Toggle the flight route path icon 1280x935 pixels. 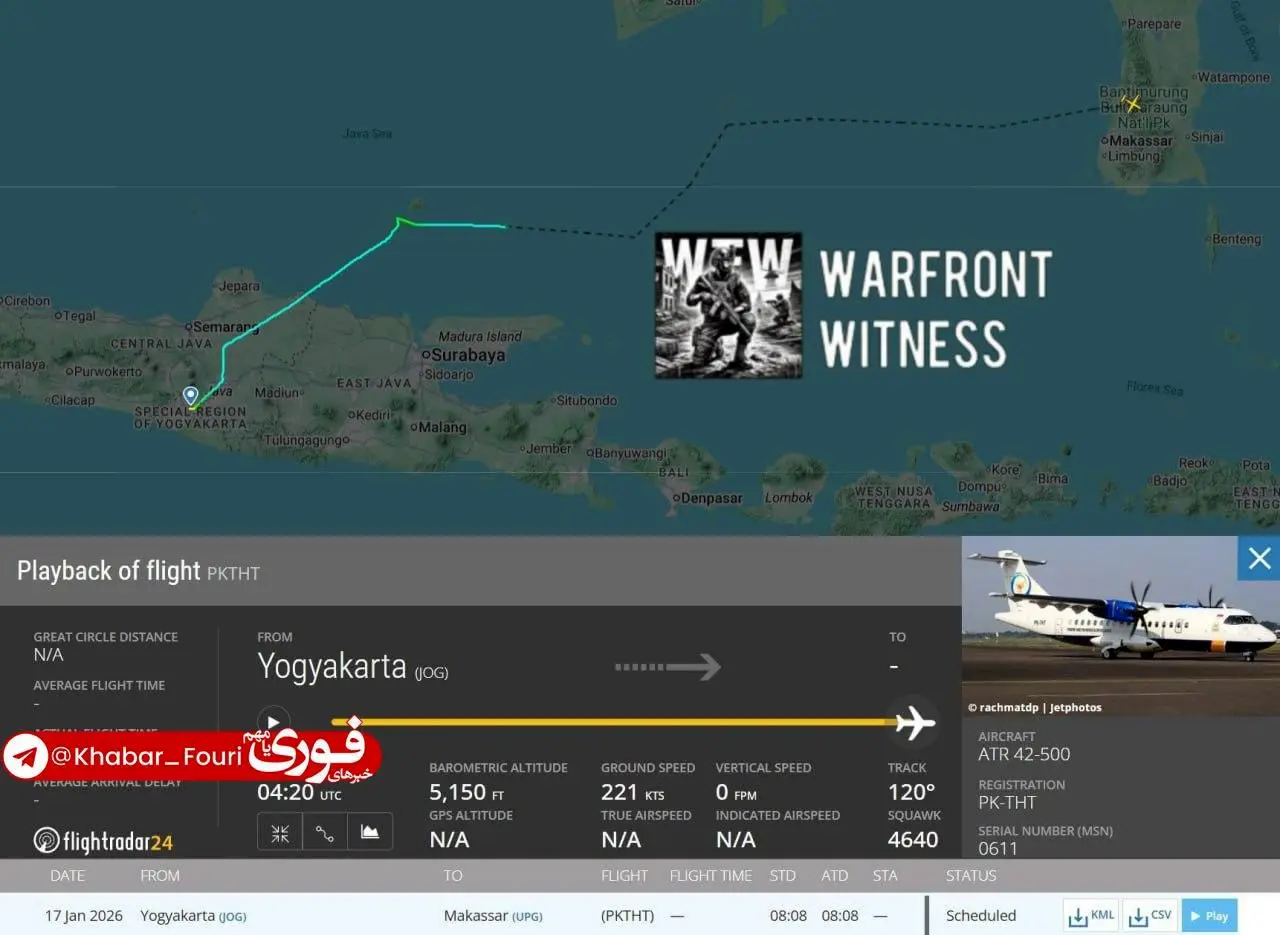tap(324, 832)
